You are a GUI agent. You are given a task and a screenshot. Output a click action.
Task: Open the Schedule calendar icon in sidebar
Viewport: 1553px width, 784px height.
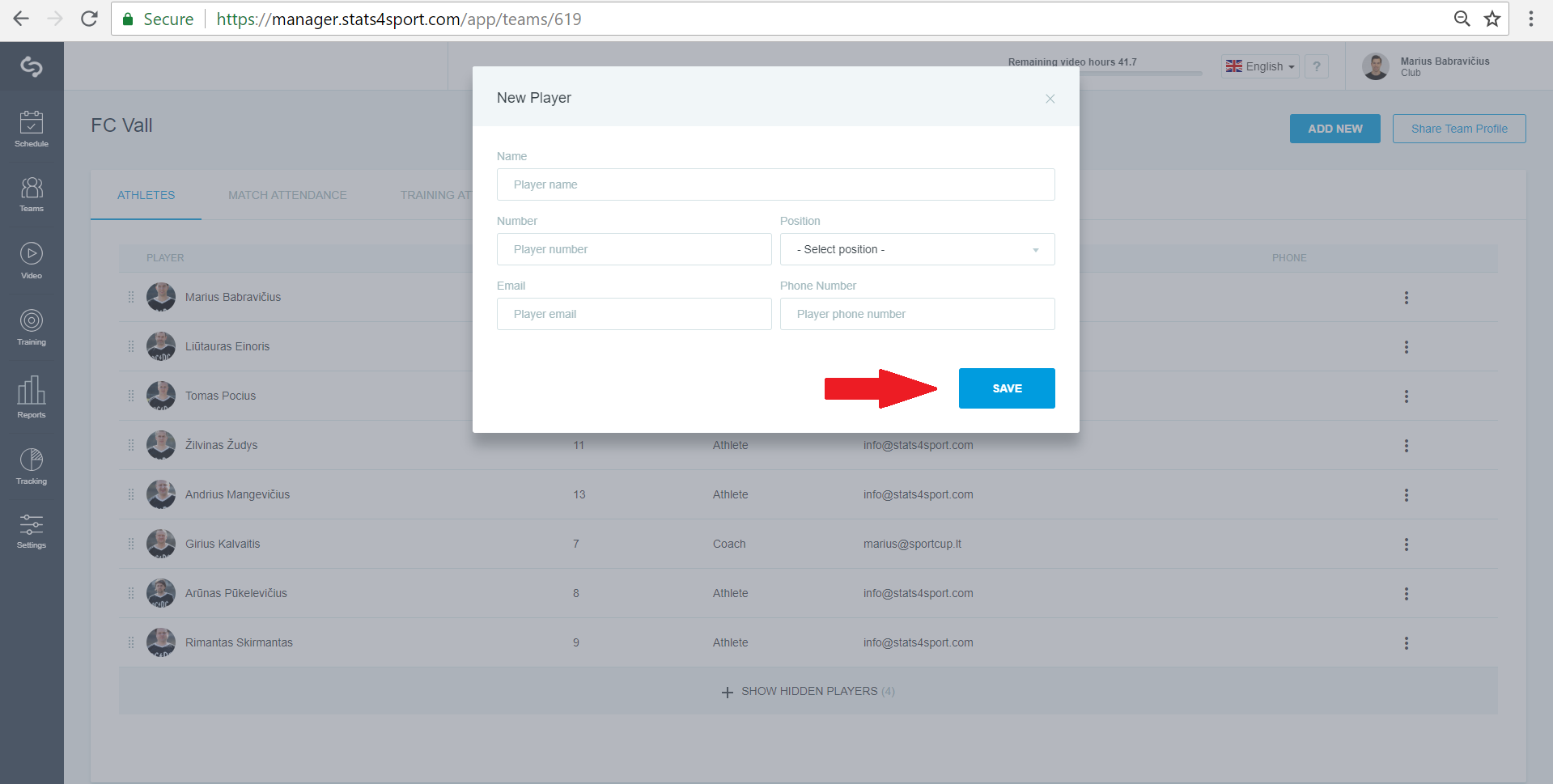[32, 122]
